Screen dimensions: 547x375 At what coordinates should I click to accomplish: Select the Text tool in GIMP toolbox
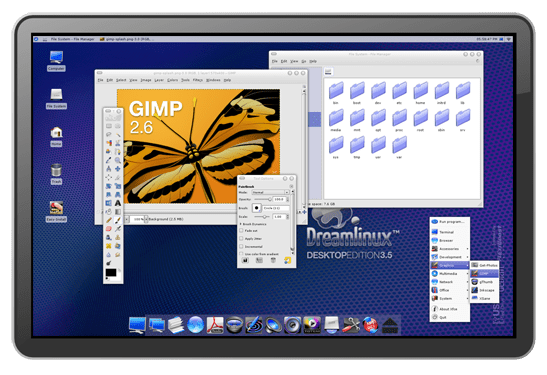point(118,203)
